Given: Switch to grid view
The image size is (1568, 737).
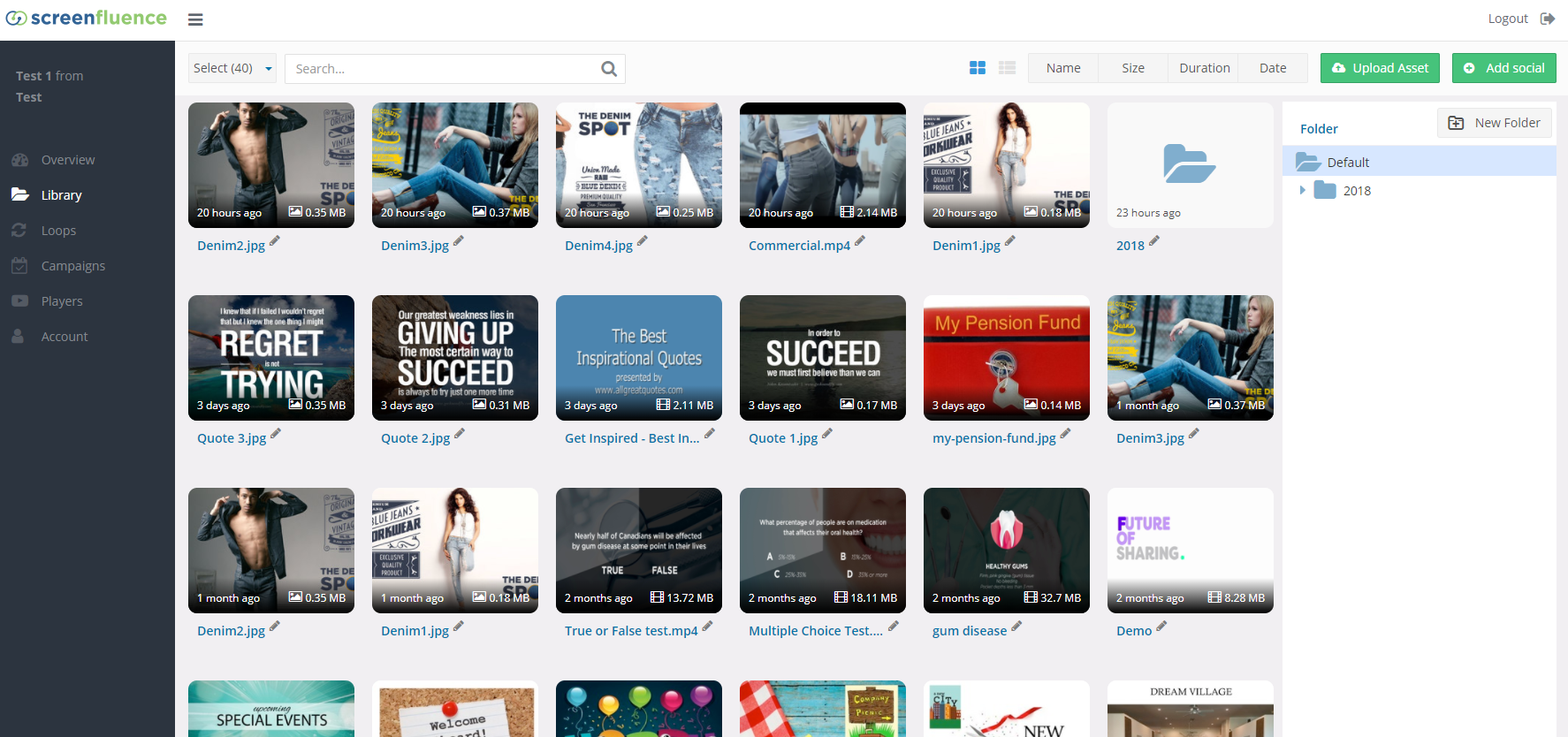Looking at the screenshot, I should 978,68.
